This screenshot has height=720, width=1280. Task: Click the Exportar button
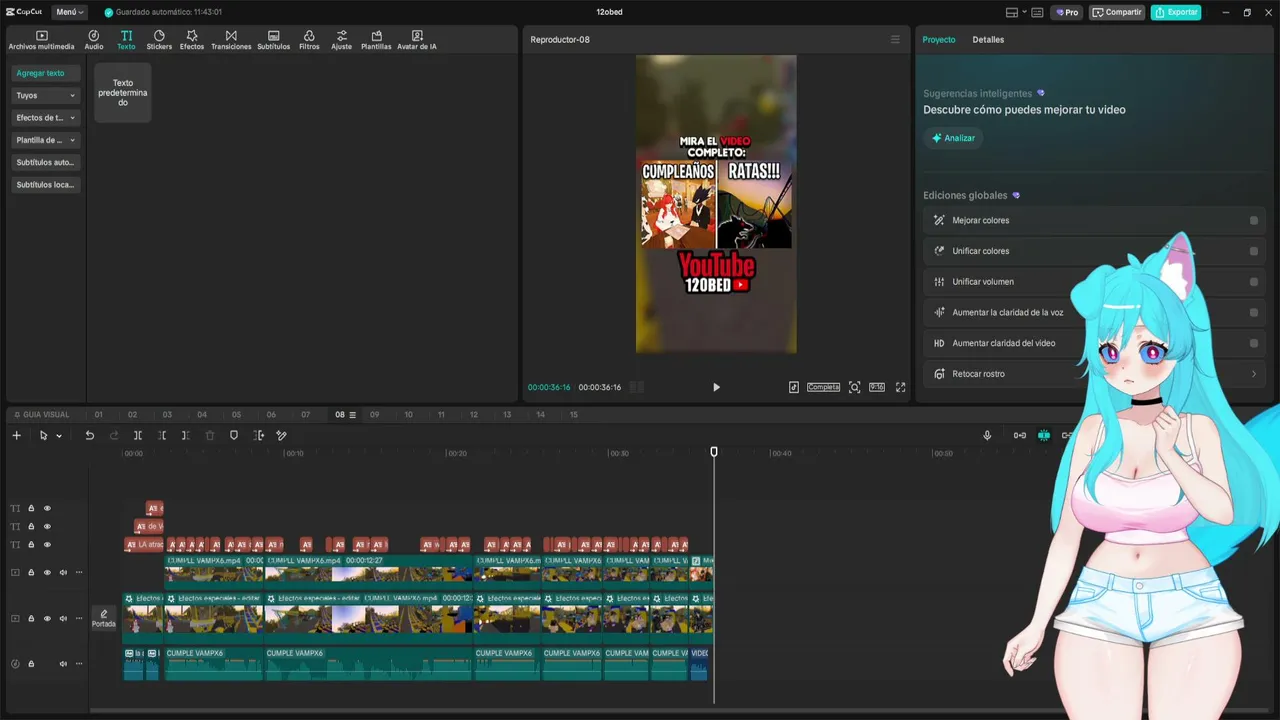click(1176, 12)
